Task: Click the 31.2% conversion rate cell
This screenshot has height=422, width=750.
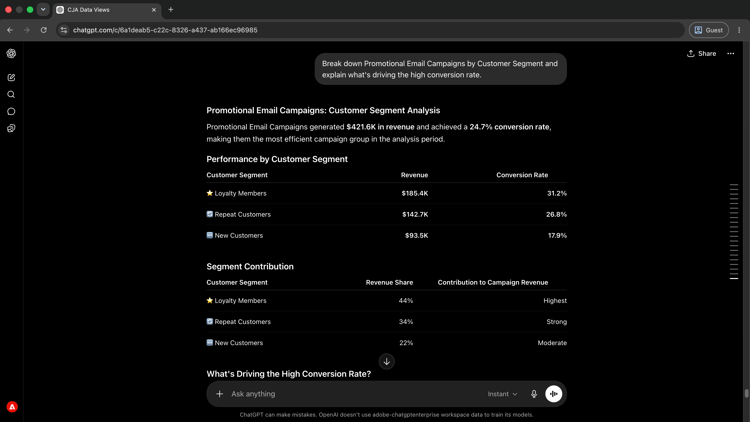Action: tap(557, 193)
